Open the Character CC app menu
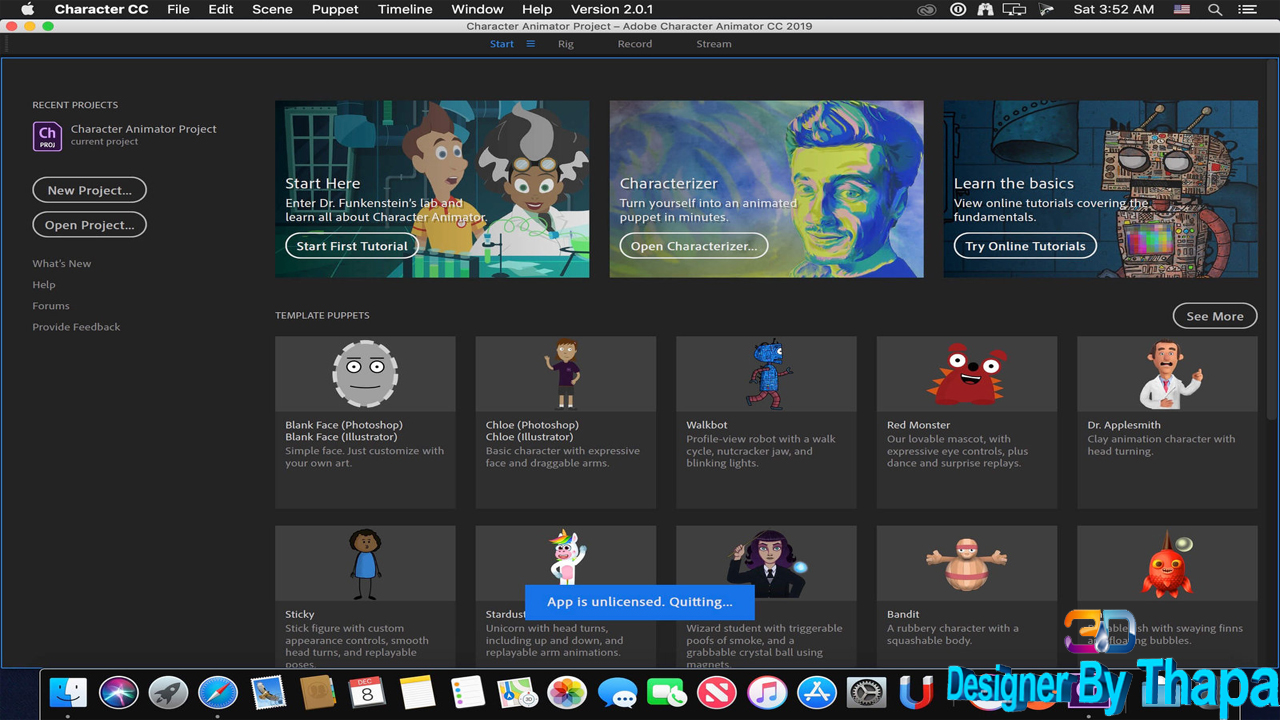Image resolution: width=1280 pixels, height=720 pixels. click(x=101, y=9)
